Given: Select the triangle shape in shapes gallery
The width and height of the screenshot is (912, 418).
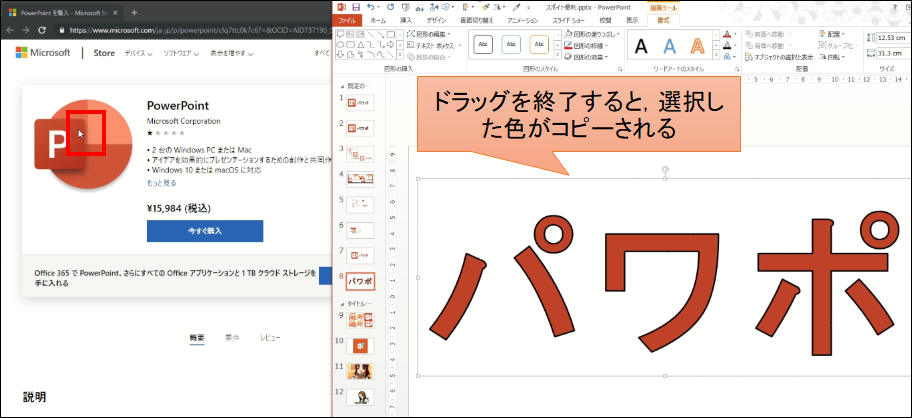Looking at the screenshot, I should click(x=361, y=45).
